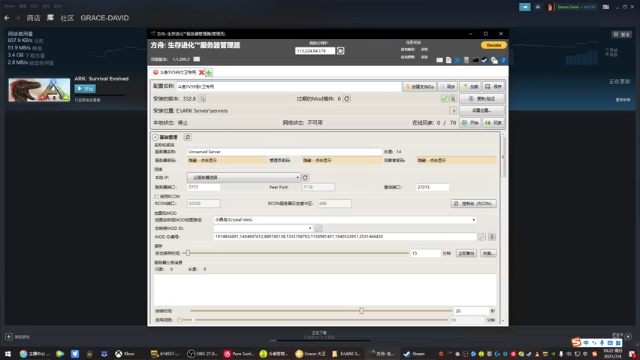The height and width of the screenshot is (360, 640).
Task: Open install folder via yellow folder icon
Action: pos(453,111)
